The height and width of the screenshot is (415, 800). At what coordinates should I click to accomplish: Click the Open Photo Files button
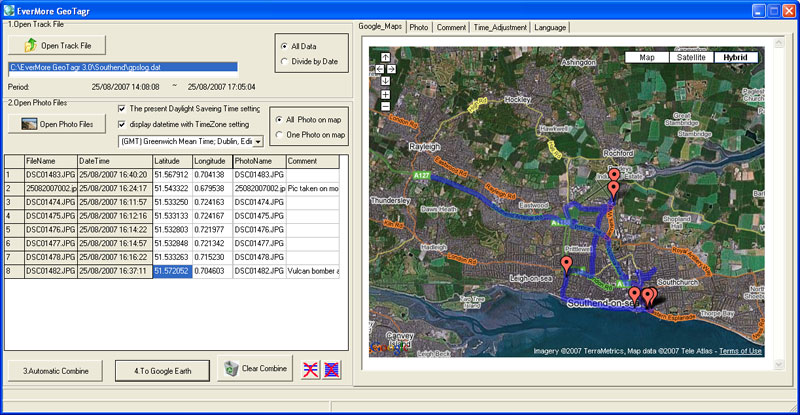click(x=57, y=124)
